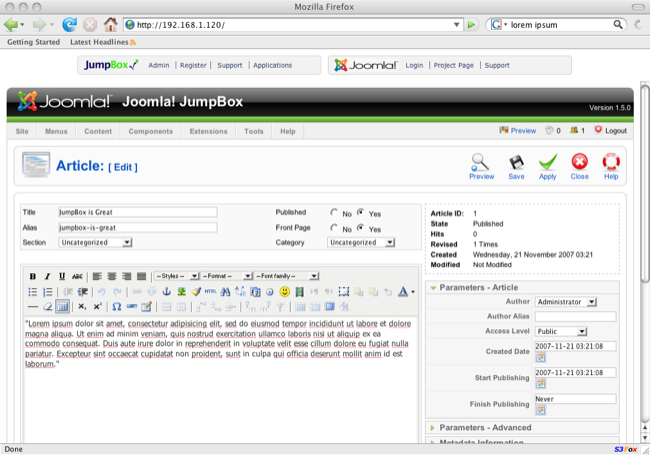Screen dimensions: 650x455
Task: Open the Access Level dropdown
Action: [561, 332]
